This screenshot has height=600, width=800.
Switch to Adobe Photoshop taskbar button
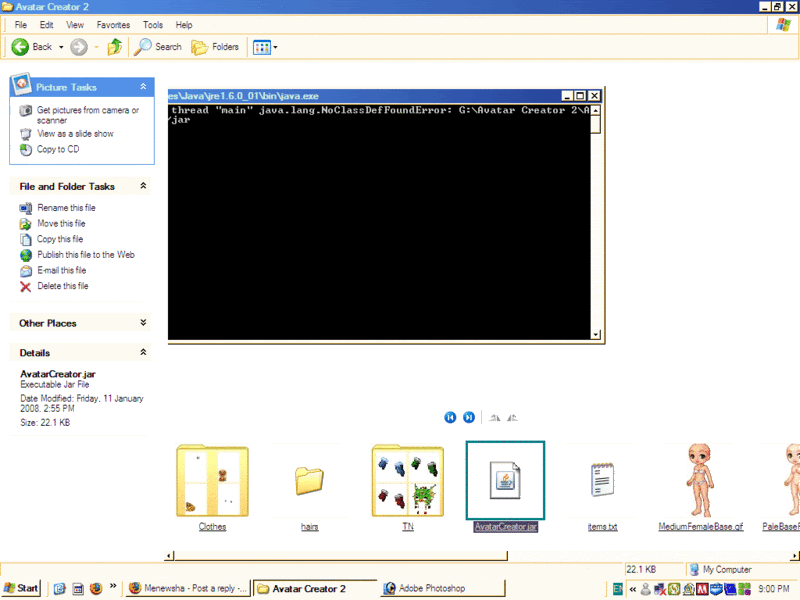442,588
